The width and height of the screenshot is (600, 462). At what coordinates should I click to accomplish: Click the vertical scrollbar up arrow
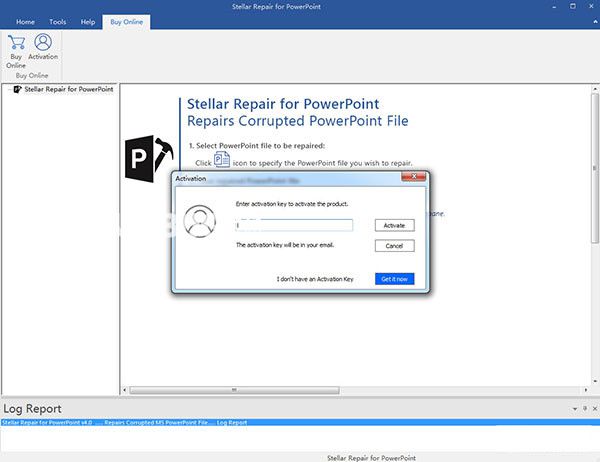coord(595,89)
